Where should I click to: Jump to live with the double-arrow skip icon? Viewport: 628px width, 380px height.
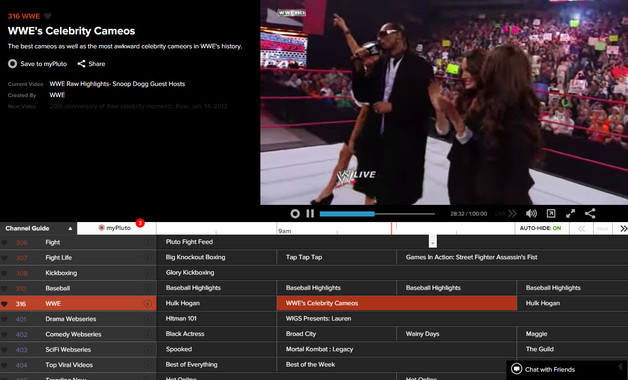click(x=512, y=213)
